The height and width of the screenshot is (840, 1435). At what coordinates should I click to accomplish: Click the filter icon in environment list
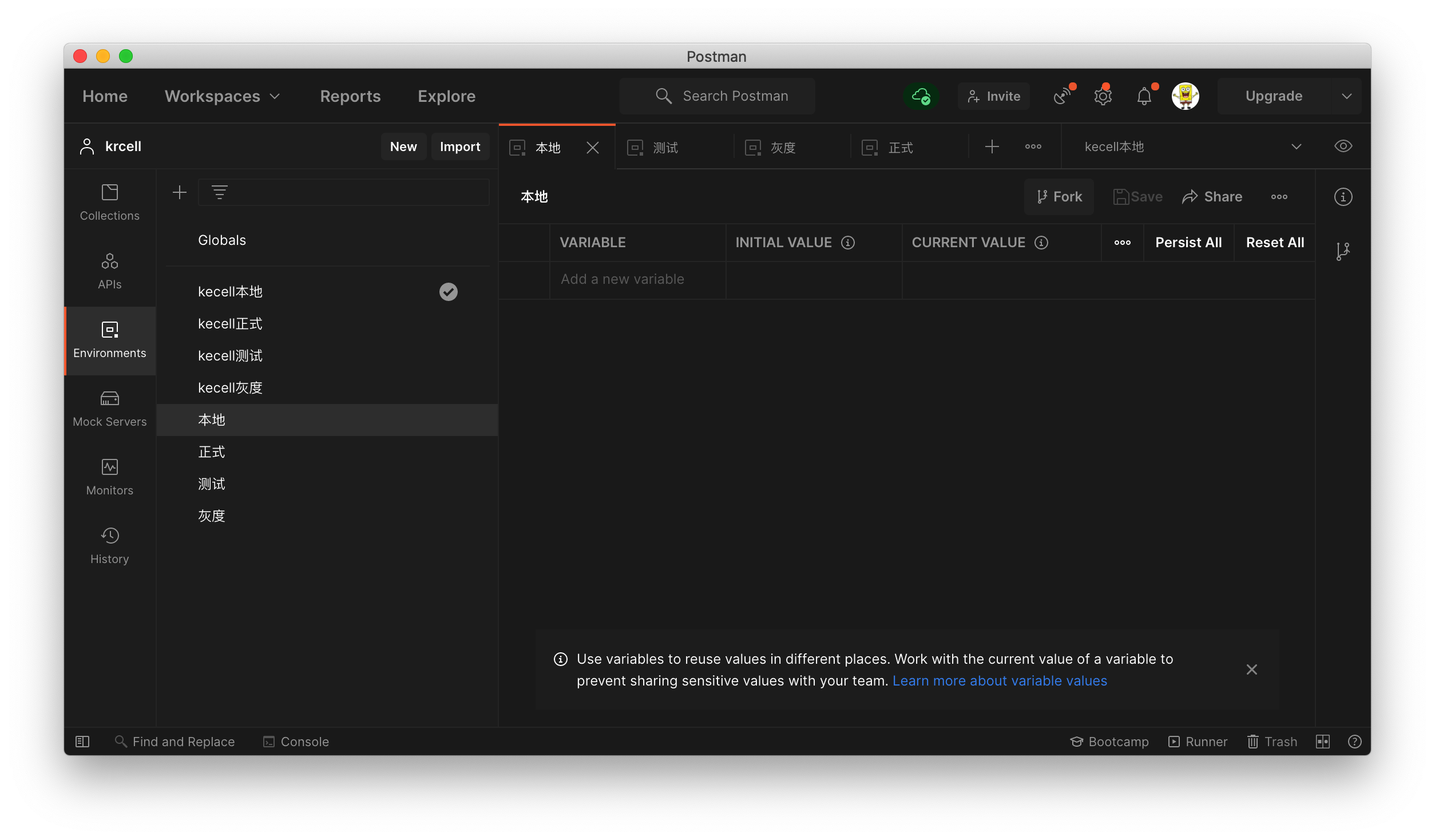219,192
